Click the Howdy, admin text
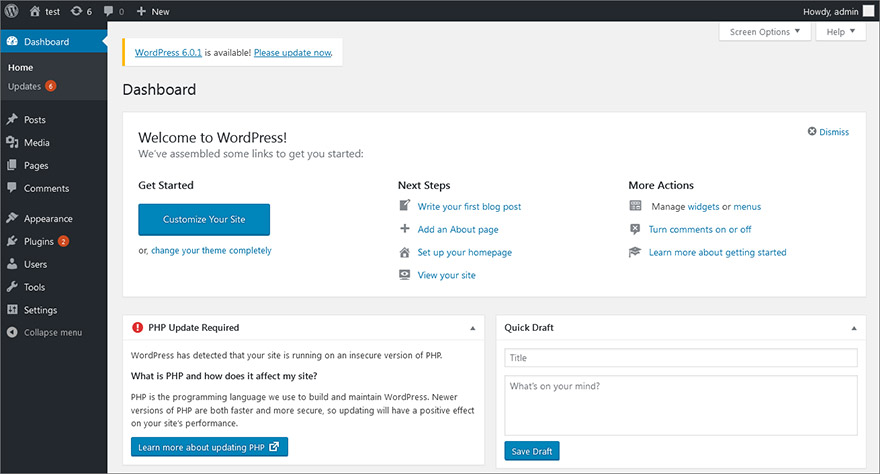 tap(831, 11)
